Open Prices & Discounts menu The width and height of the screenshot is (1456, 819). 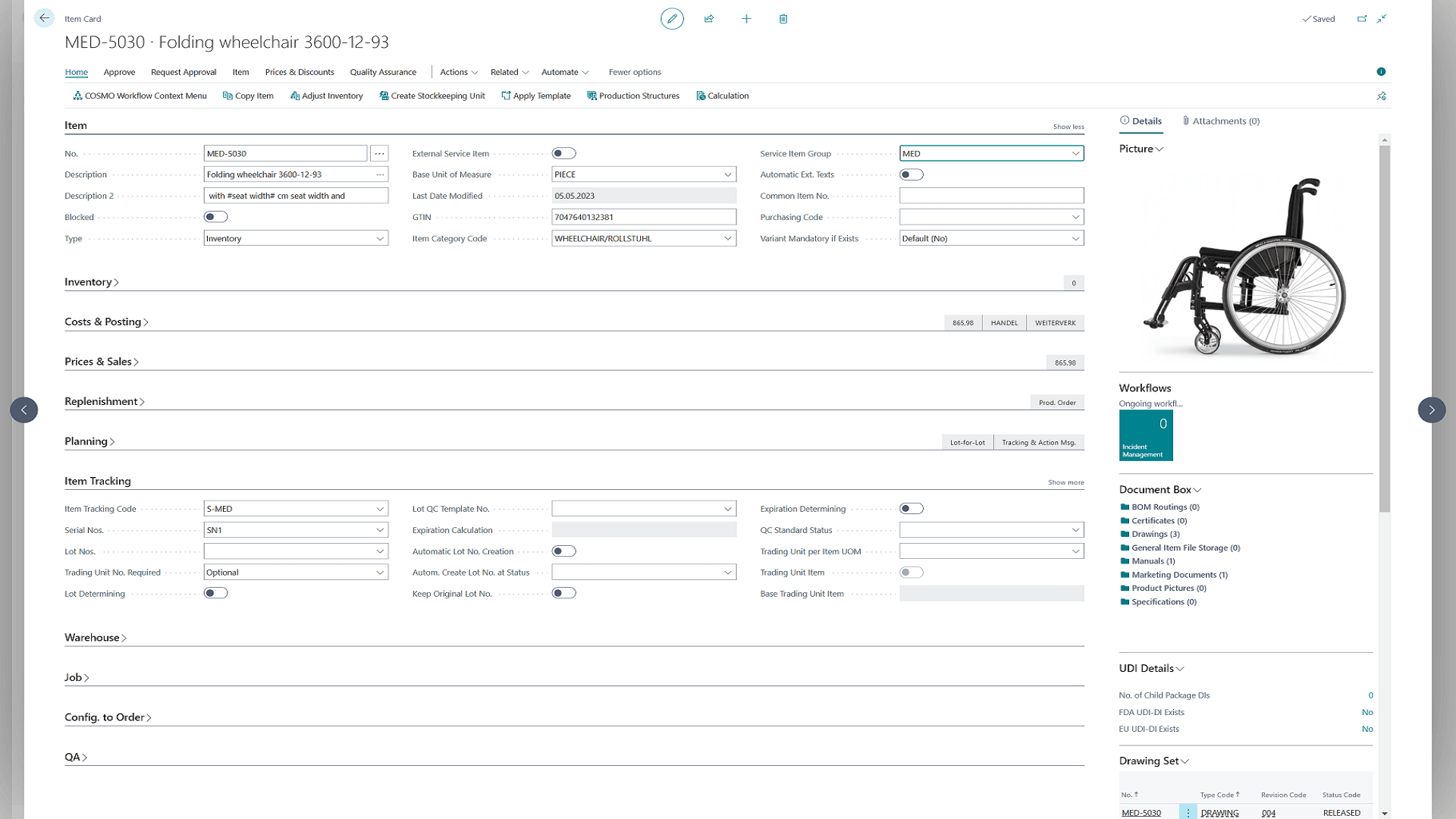point(300,72)
